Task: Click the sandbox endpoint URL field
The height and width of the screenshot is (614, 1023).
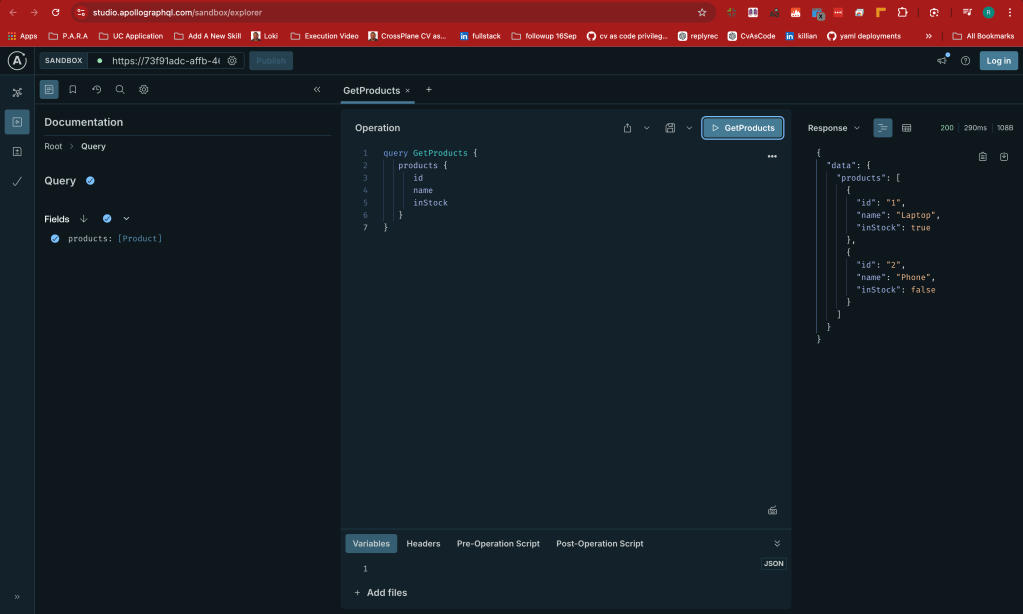Action: [166, 61]
